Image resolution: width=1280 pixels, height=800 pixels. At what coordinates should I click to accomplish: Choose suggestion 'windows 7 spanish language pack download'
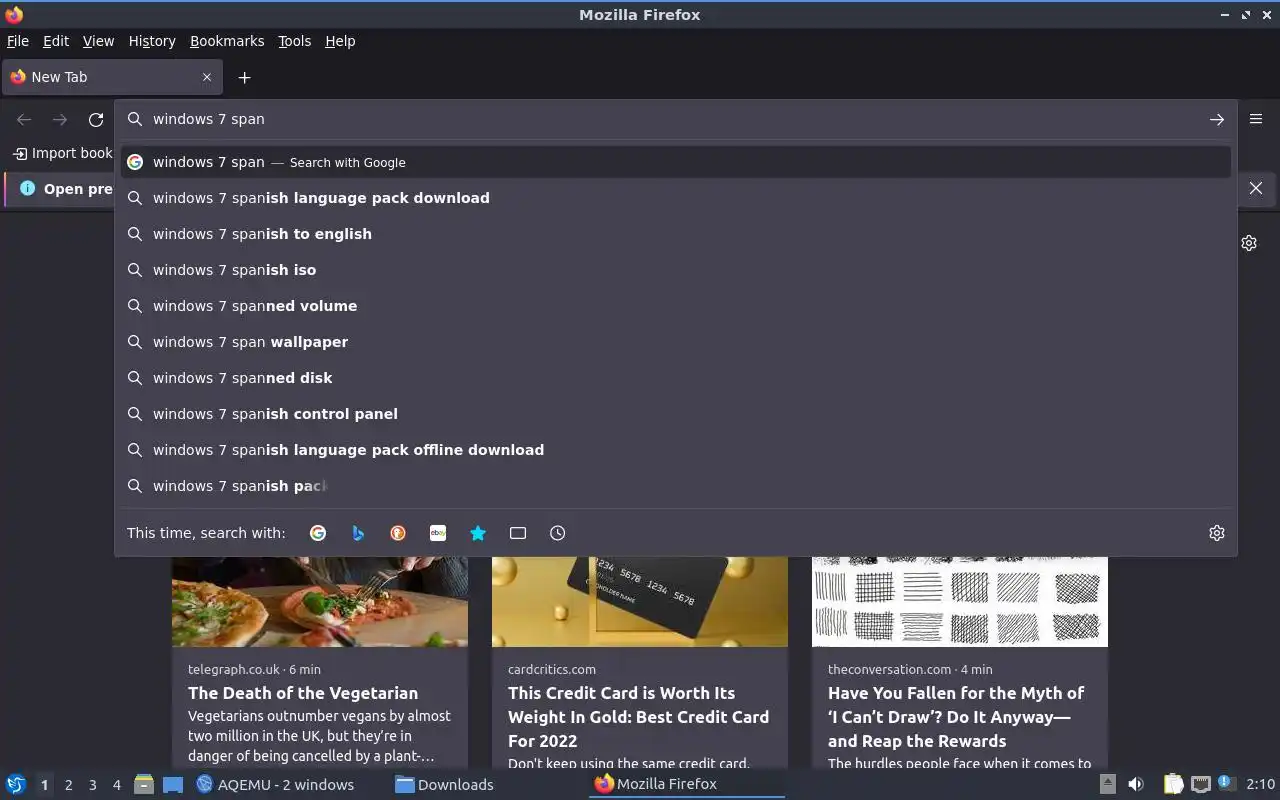pos(676,198)
